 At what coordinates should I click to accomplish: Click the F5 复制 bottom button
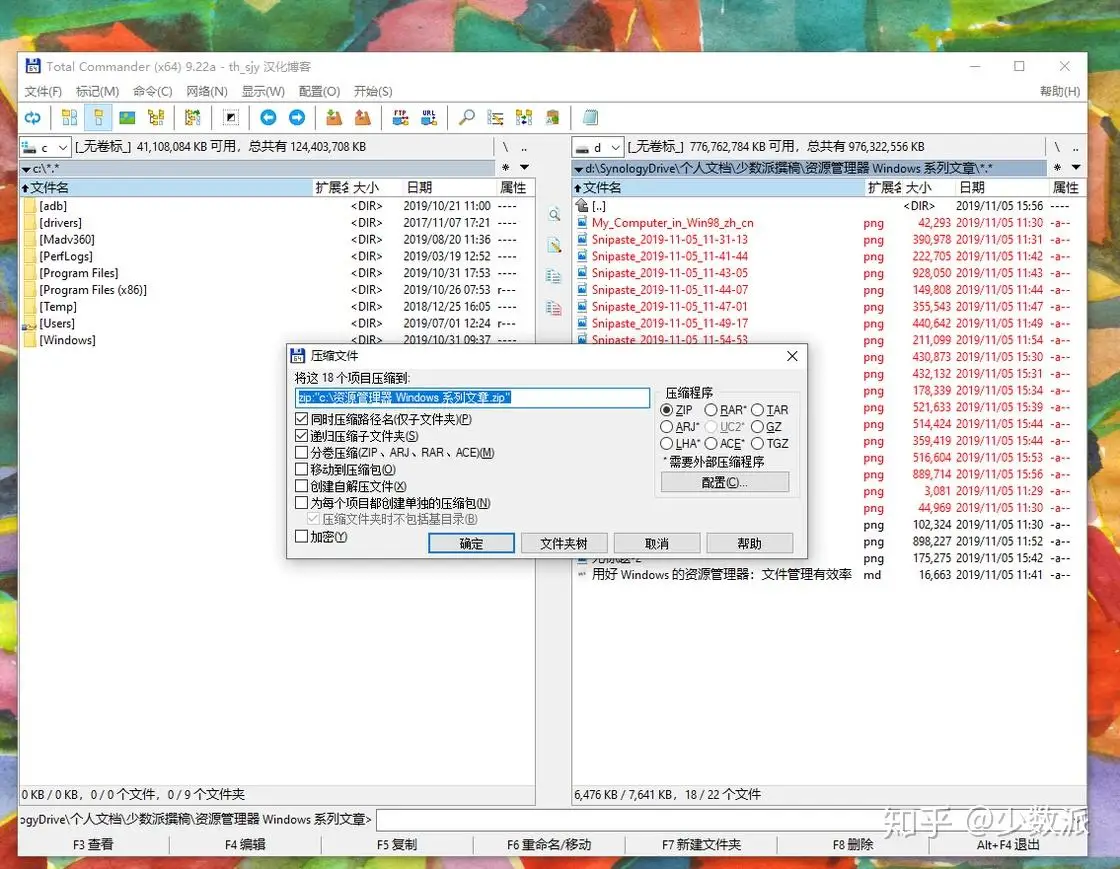pyautogui.click(x=398, y=844)
